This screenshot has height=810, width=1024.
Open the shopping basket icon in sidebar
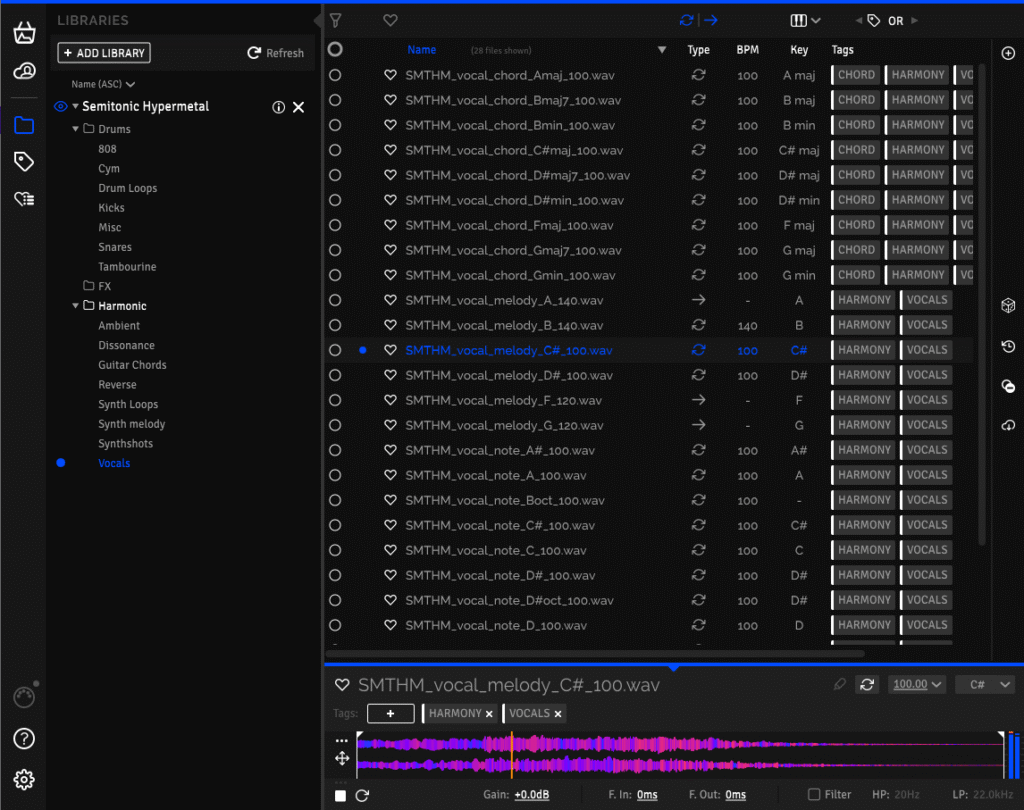click(24, 33)
